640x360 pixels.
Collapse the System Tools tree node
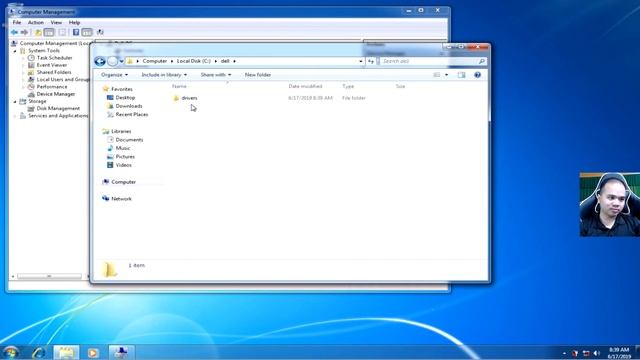tap(15, 51)
